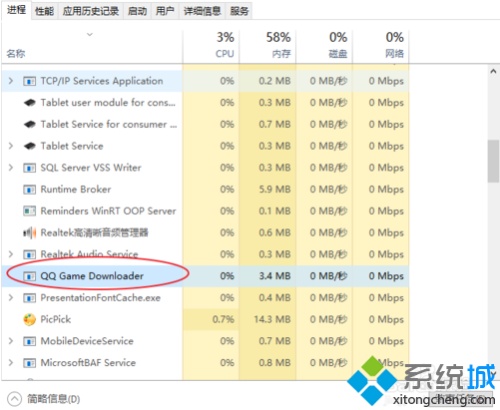Click the vertical scrollbar thumb

click(x=493, y=161)
